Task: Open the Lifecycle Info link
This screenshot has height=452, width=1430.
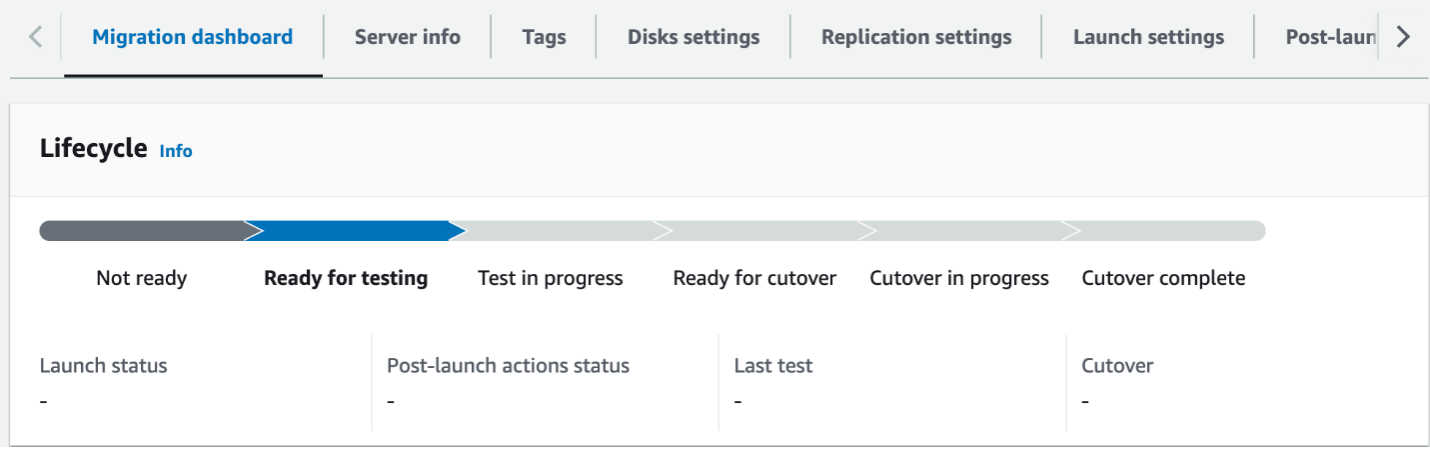Action: tap(176, 151)
